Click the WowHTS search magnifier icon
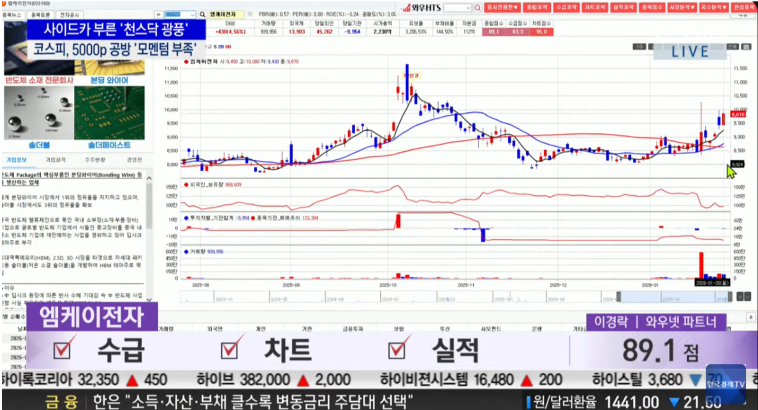Viewport: 758px width, 410px height. 476,8
